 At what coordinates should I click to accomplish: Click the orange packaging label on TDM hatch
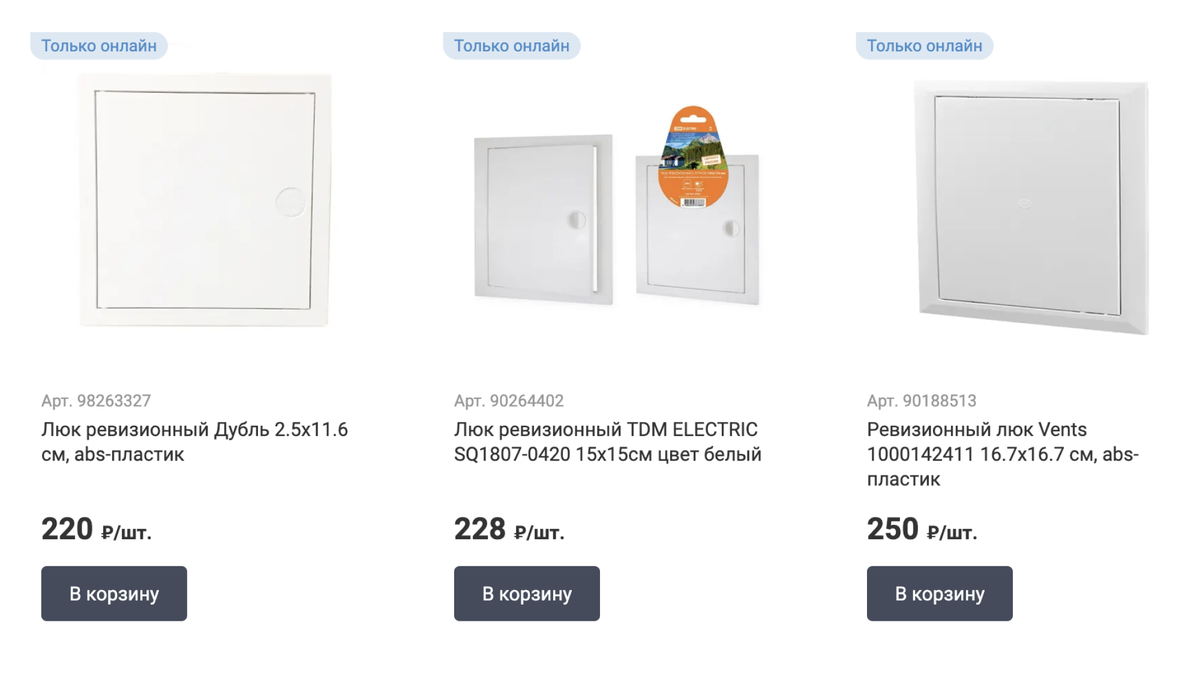tap(693, 160)
